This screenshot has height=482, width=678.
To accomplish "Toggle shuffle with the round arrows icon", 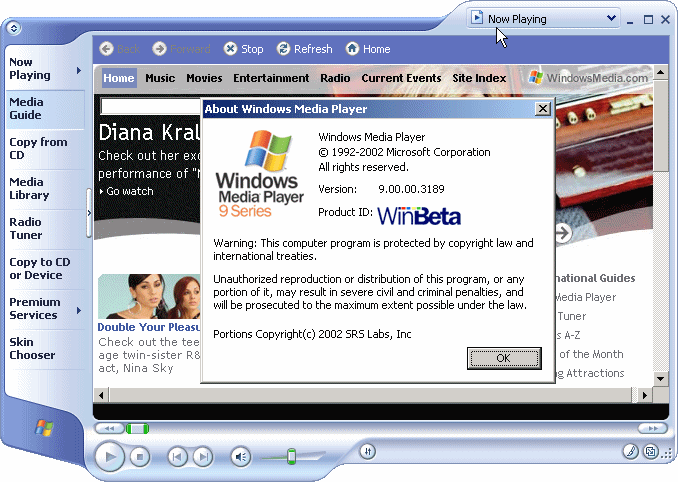I will (x=368, y=452).
